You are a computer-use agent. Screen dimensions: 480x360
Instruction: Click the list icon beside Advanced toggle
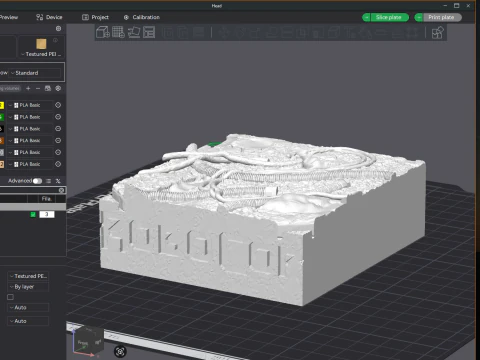tap(49, 181)
